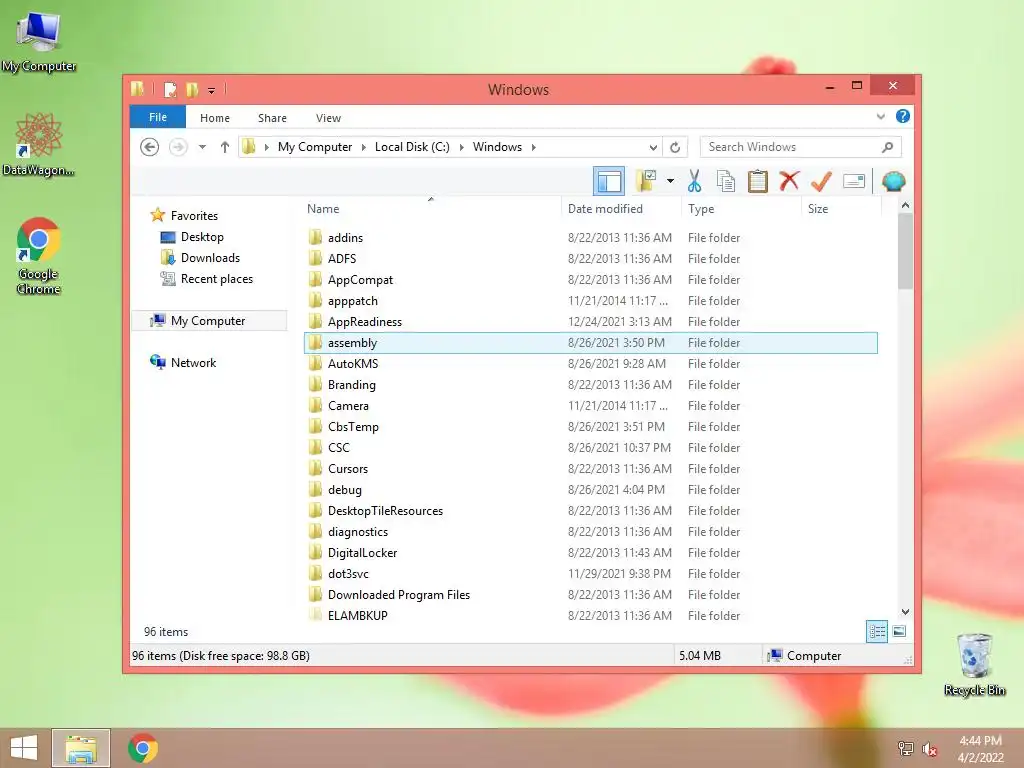Click the search magnifier icon
Screen dimensions: 1024x768
pyautogui.click(x=887, y=147)
